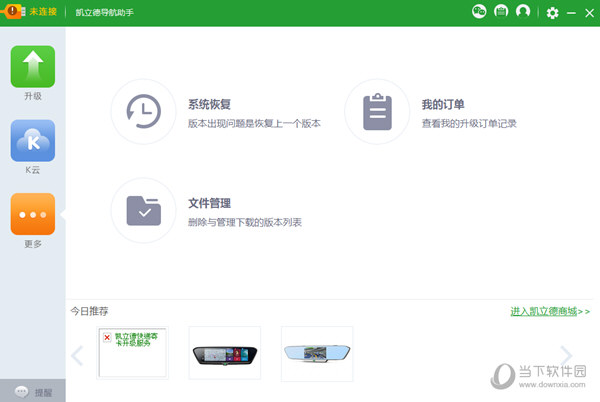Open the blue rearview mirror product thumbnail
This screenshot has height=402, width=600.
coord(317,354)
